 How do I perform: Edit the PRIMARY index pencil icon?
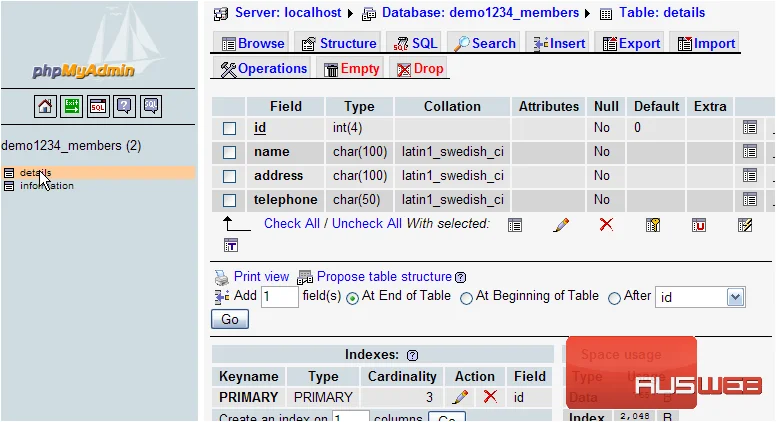tap(460, 397)
